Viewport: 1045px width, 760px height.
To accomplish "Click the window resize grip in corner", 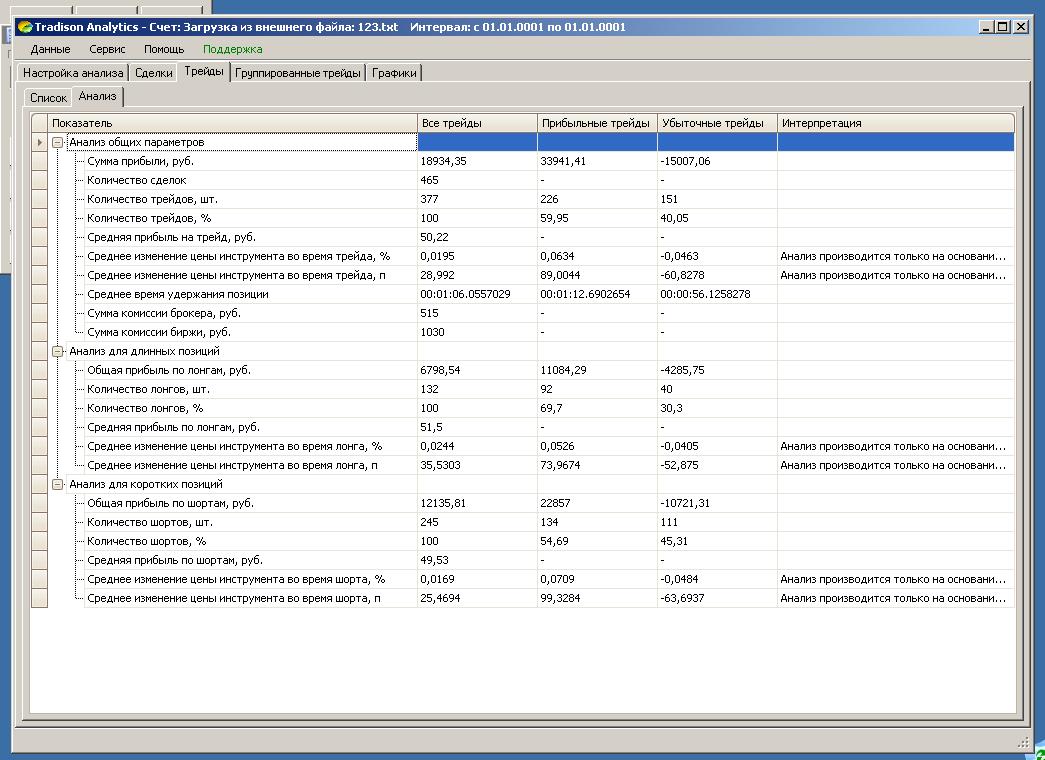I will pyautogui.click(x=1022, y=743).
